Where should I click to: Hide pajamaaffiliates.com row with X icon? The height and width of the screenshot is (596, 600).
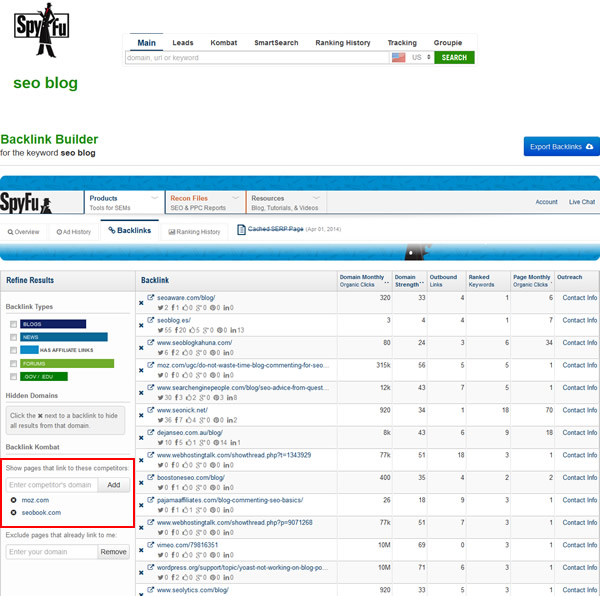141,505
